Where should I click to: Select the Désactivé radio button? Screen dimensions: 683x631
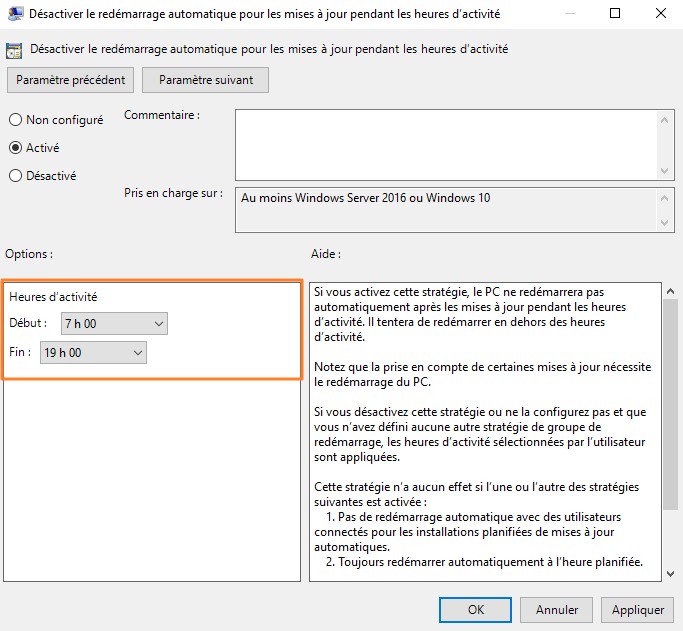[16, 175]
